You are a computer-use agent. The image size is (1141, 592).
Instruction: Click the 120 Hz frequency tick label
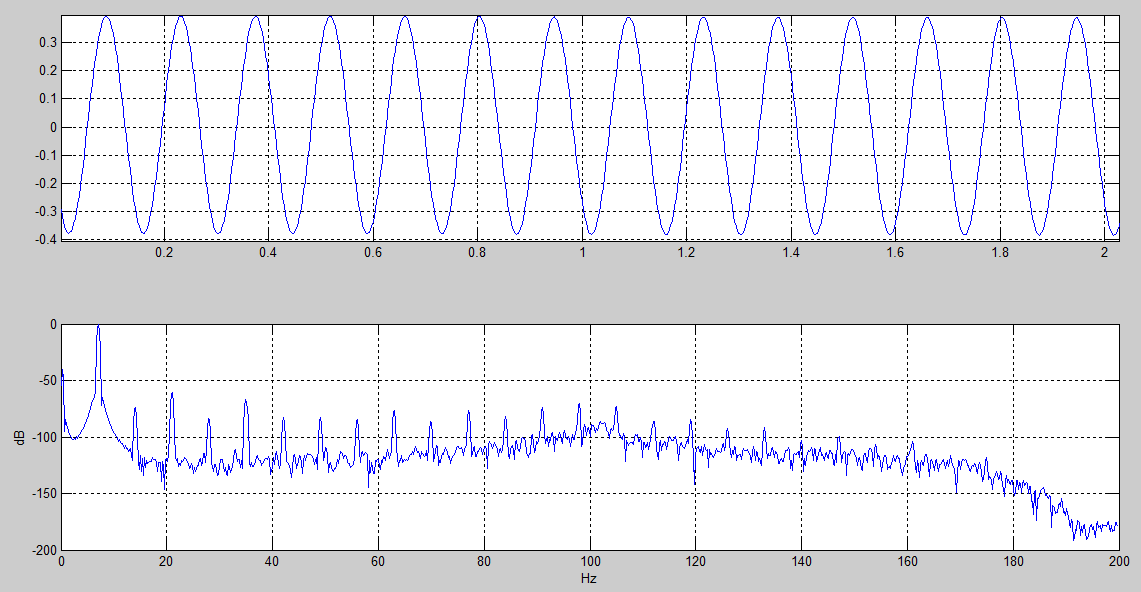coord(696,561)
